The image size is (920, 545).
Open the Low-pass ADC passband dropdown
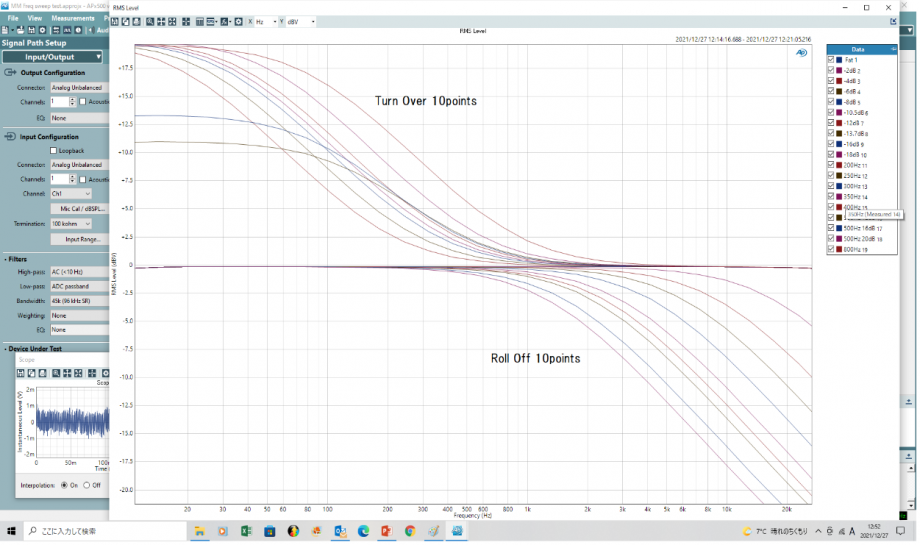pyautogui.click(x=80, y=286)
